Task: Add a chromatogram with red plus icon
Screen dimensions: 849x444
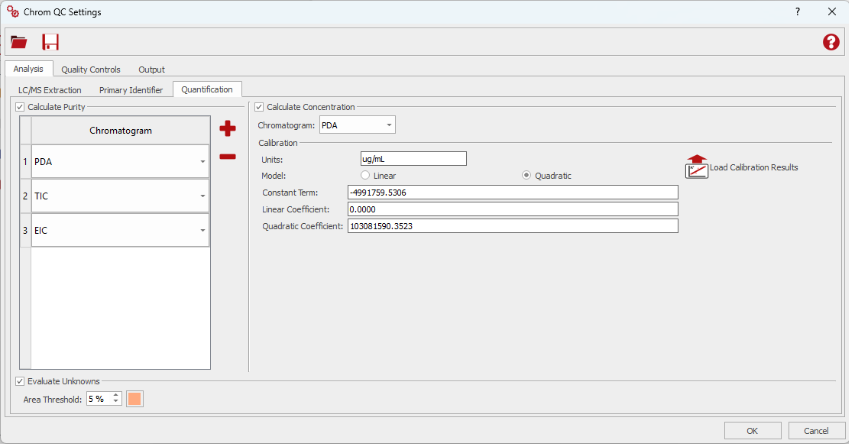Action: 227,129
